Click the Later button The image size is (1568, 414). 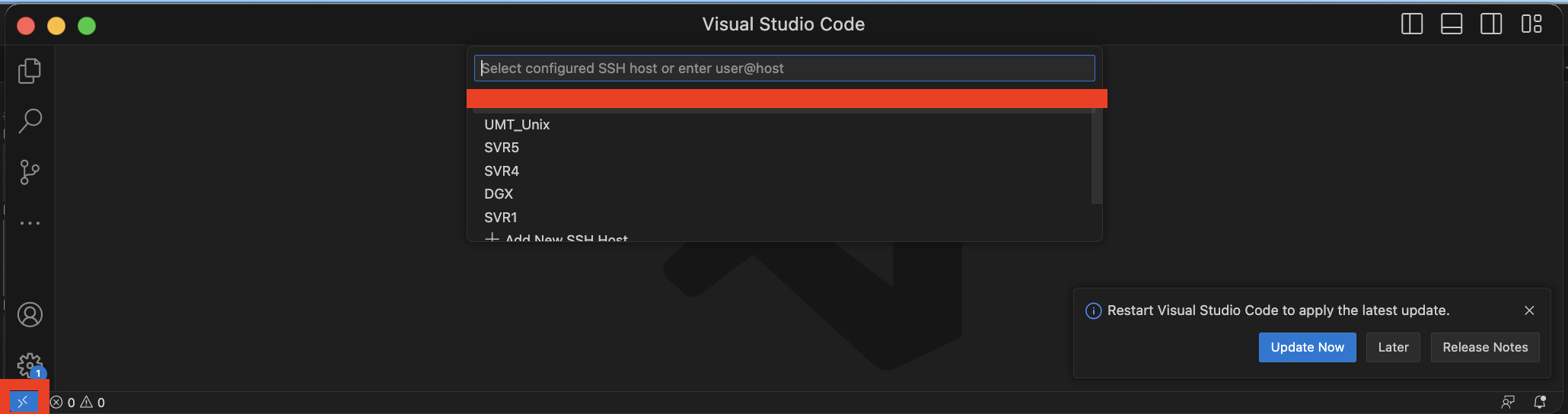coord(1393,347)
